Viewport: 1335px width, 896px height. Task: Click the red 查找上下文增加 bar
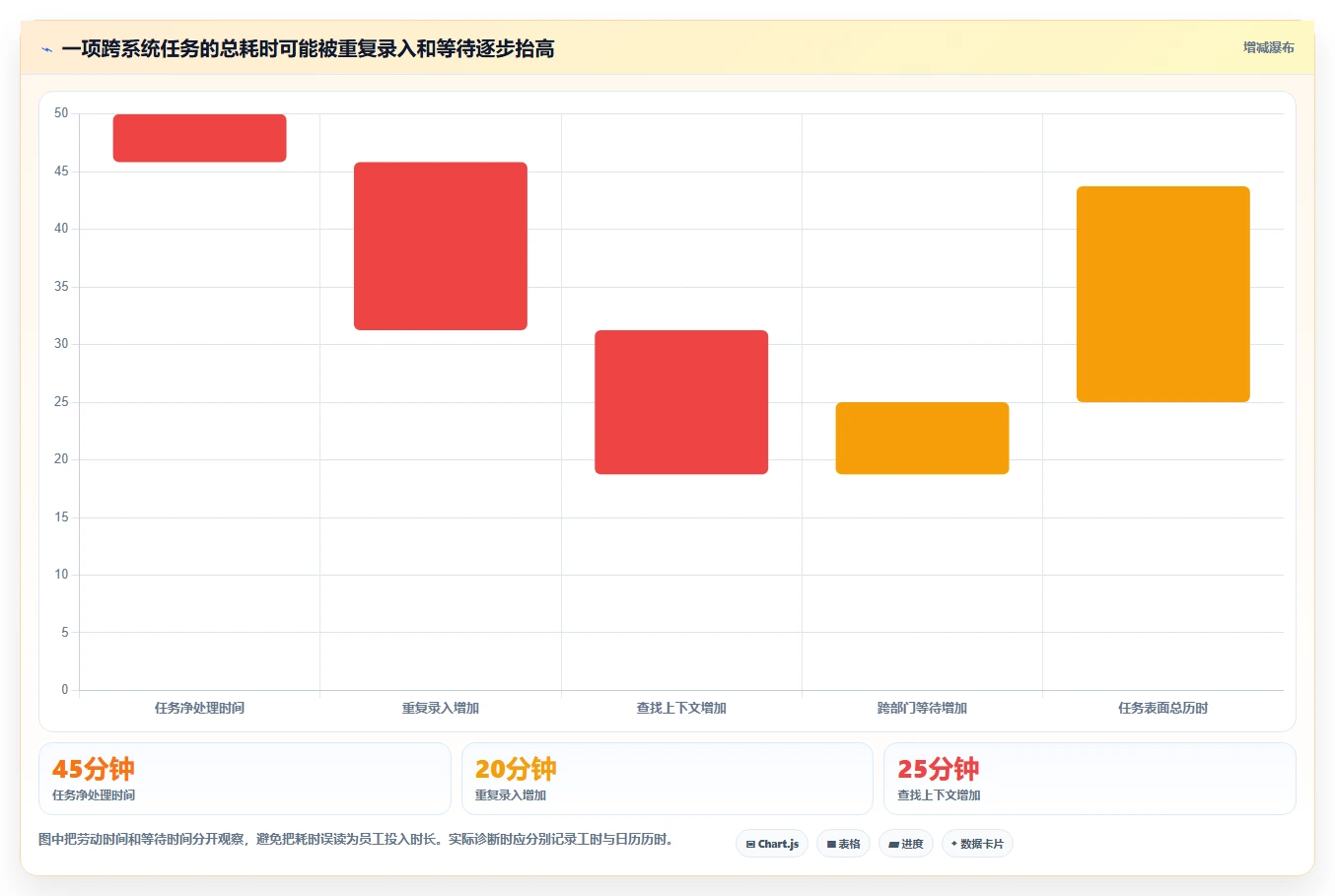tap(681, 402)
